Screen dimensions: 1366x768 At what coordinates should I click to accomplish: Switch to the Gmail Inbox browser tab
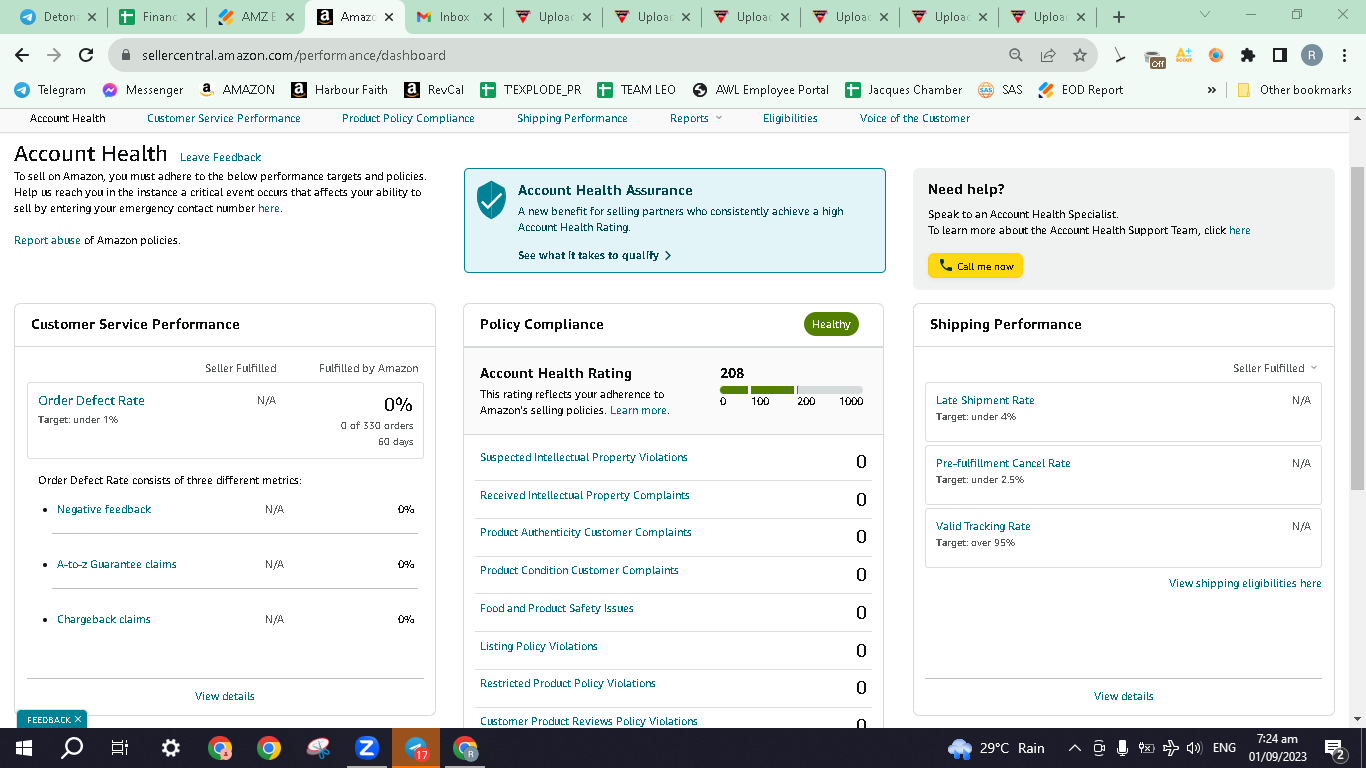tap(454, 17)
